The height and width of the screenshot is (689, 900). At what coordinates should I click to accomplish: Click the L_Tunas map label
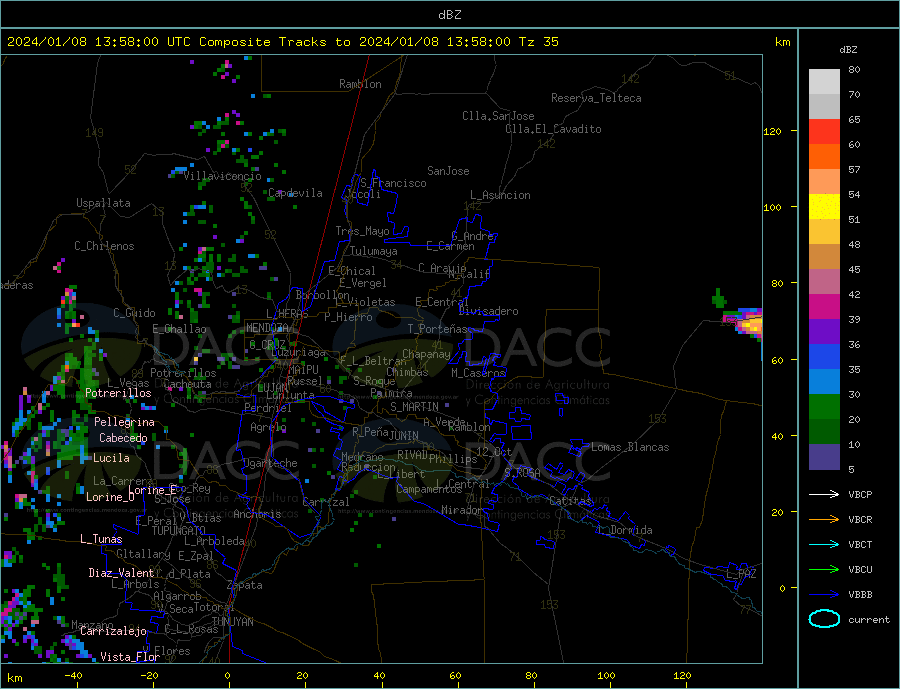click(101, 539)
